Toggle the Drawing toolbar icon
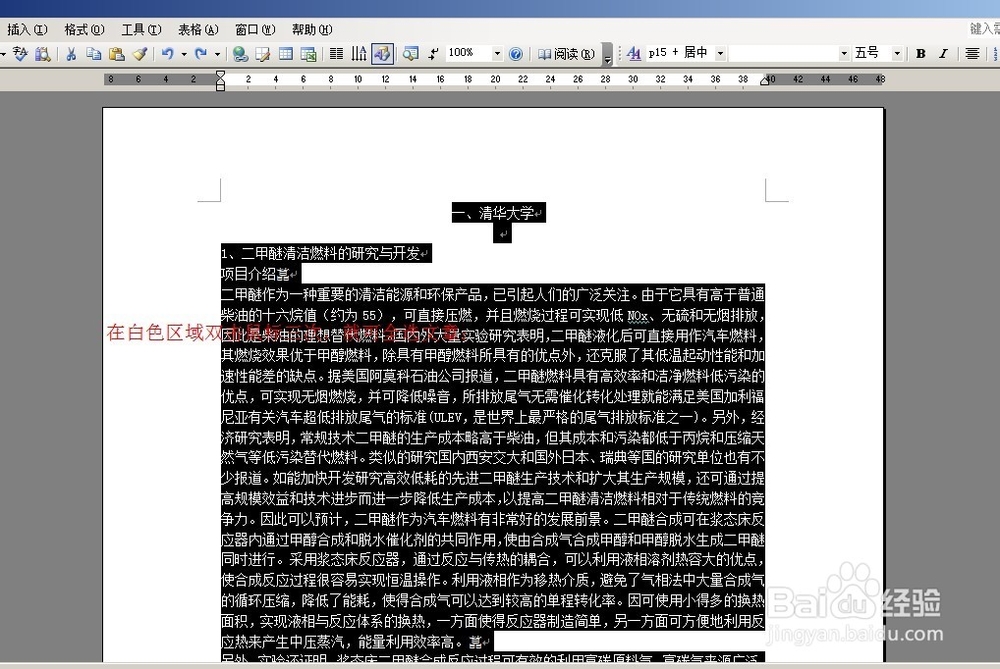The image size is (1000, 669). [381, 53]
